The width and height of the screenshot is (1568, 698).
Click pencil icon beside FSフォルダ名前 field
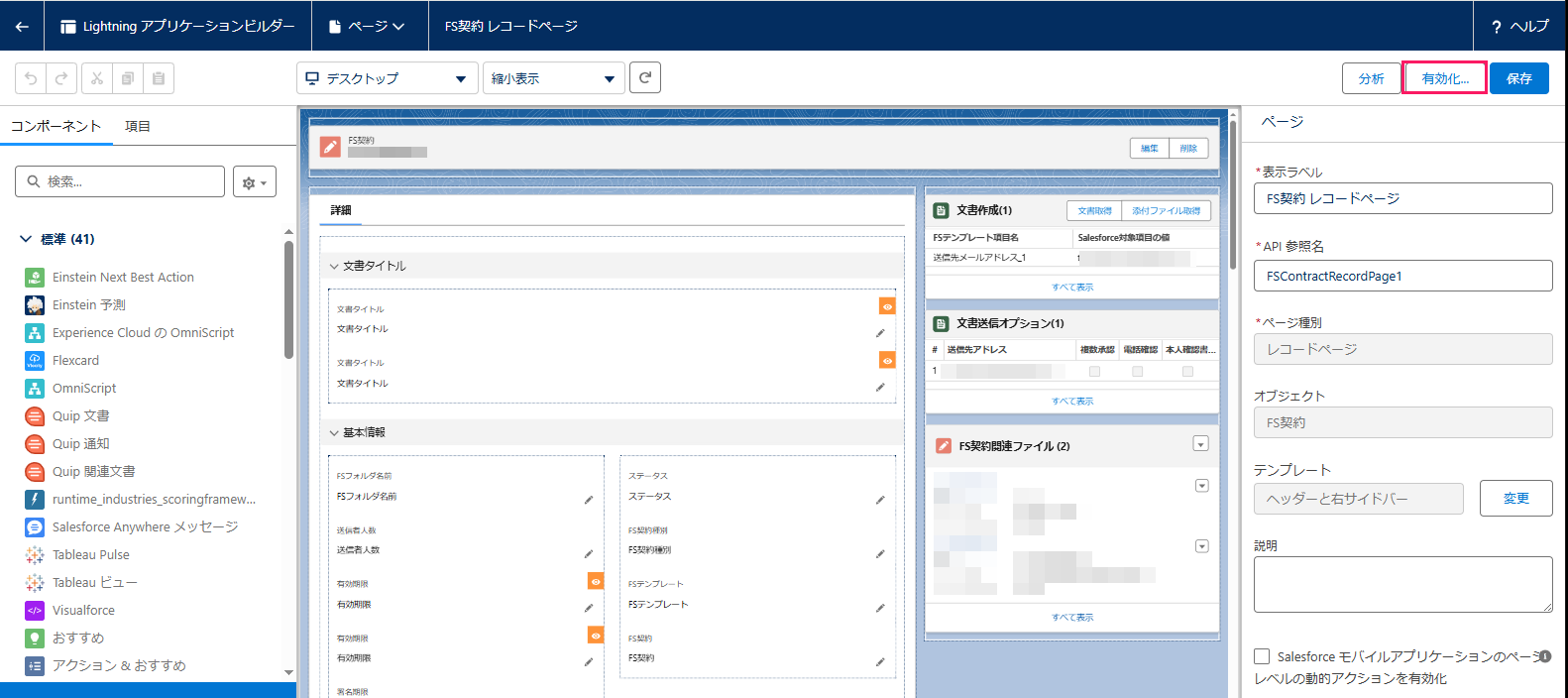point(589,500)
